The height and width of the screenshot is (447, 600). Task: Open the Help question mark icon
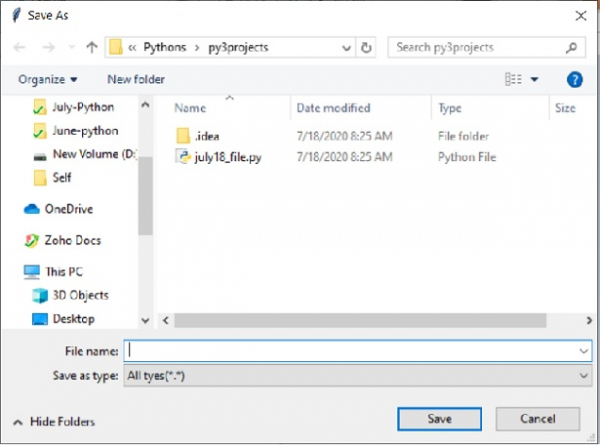(x=574, y=79)
